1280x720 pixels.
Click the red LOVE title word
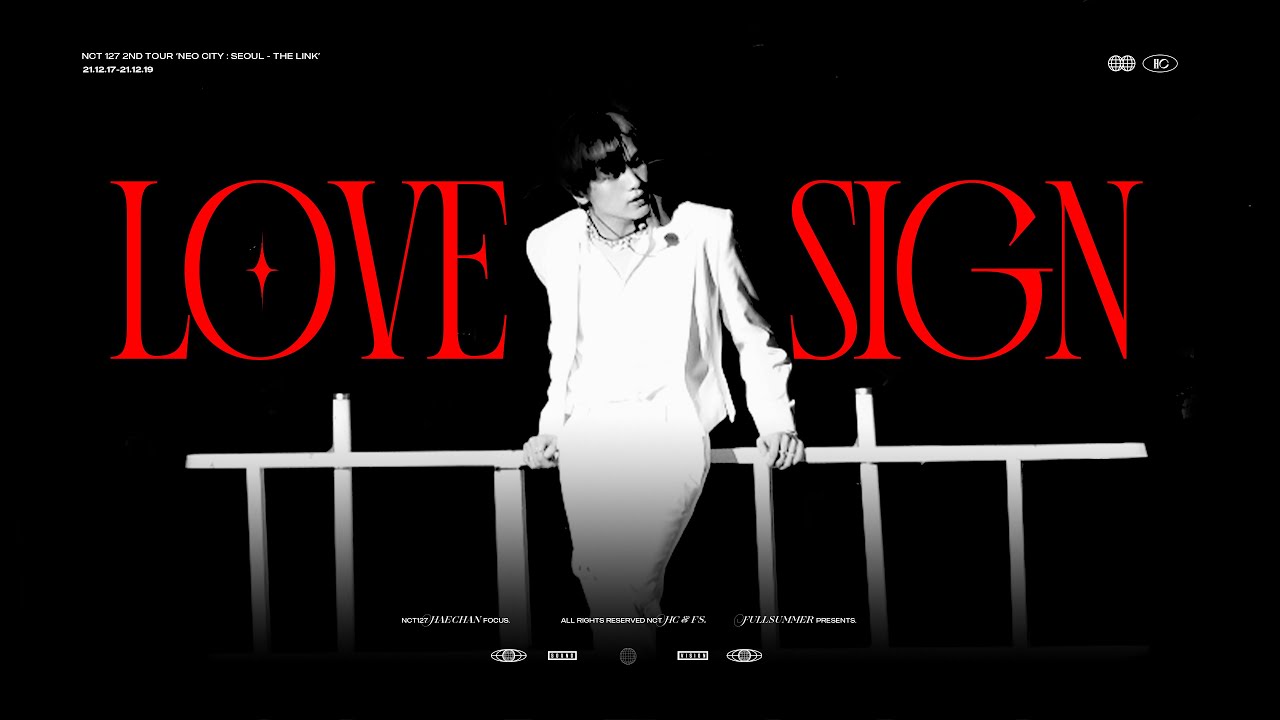click(x=308, y=270)
